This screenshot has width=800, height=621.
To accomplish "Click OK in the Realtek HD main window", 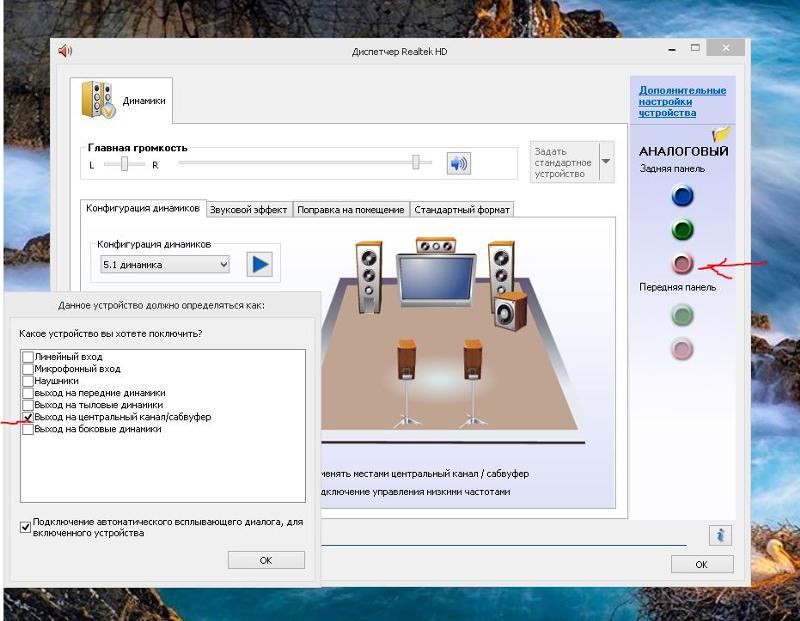I will tap(702, 564).
